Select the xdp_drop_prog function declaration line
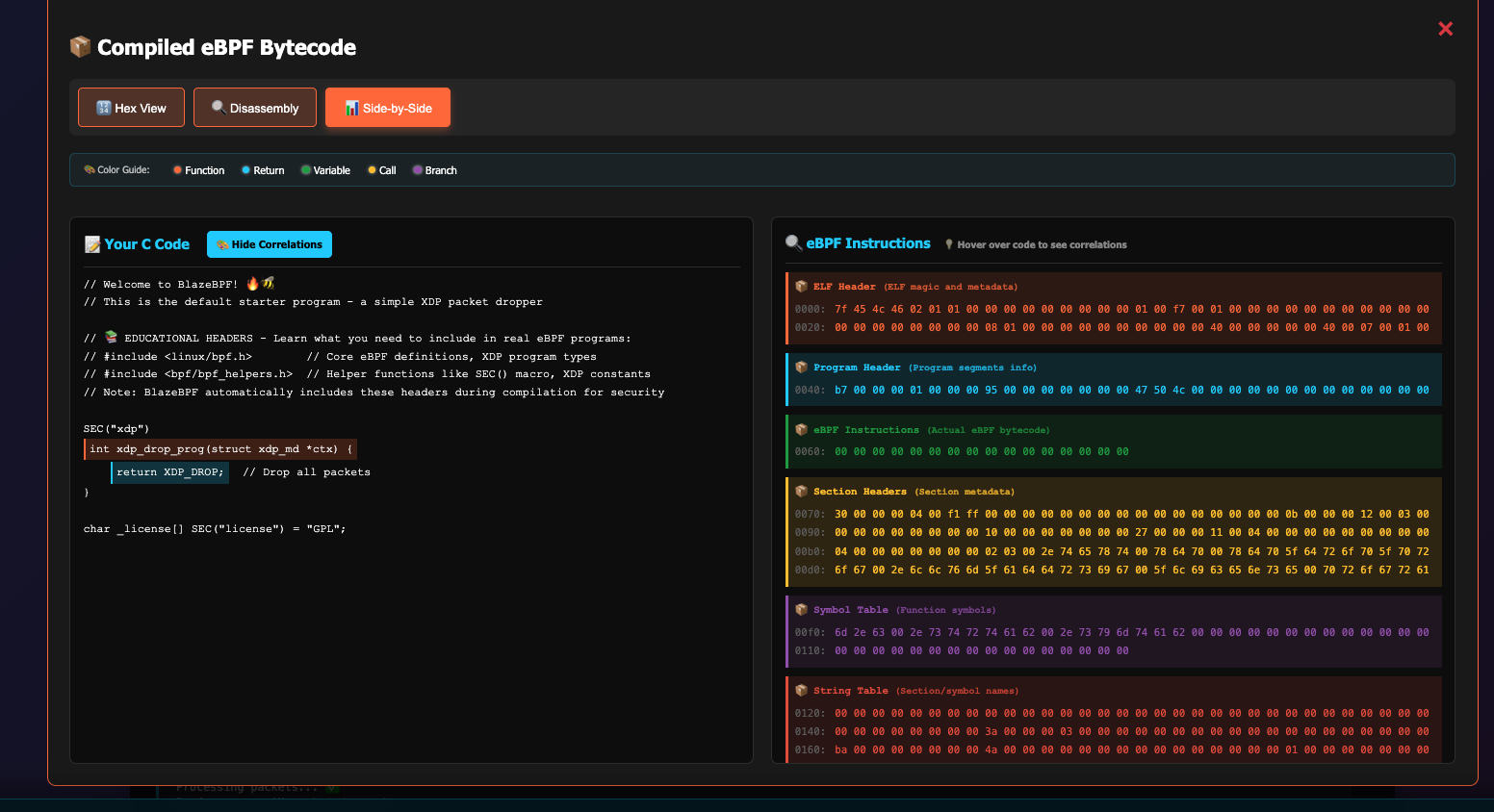The image size is (1494, 812). [x=220, y=449]
